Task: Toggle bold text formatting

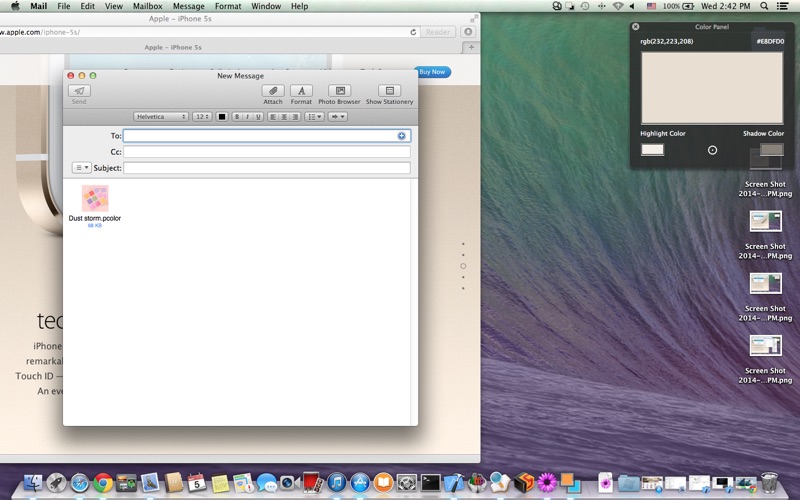Action: pyautogui.click(x=237, y=117)
